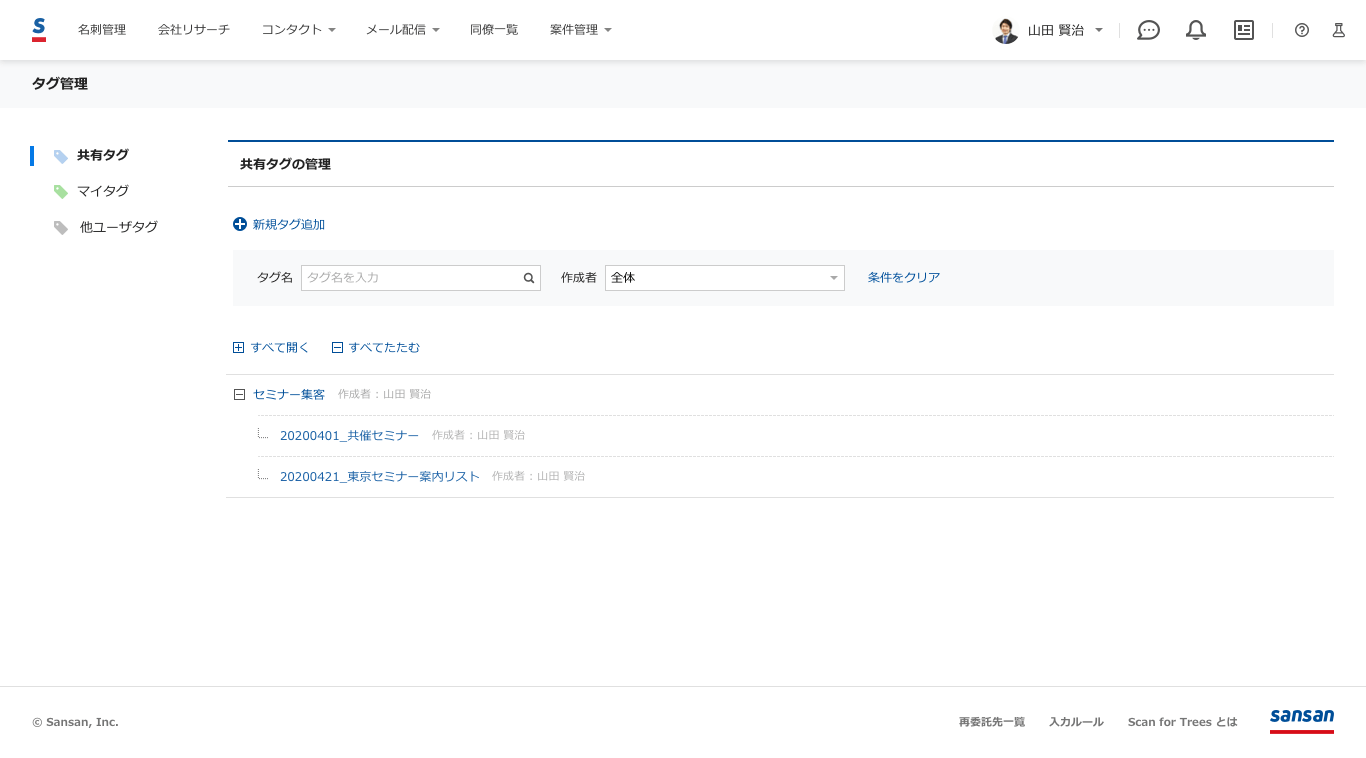Screen dimensions: 1366x758
Task: Click 山田 賢治 profile avatar
Action: [1006, 30]
